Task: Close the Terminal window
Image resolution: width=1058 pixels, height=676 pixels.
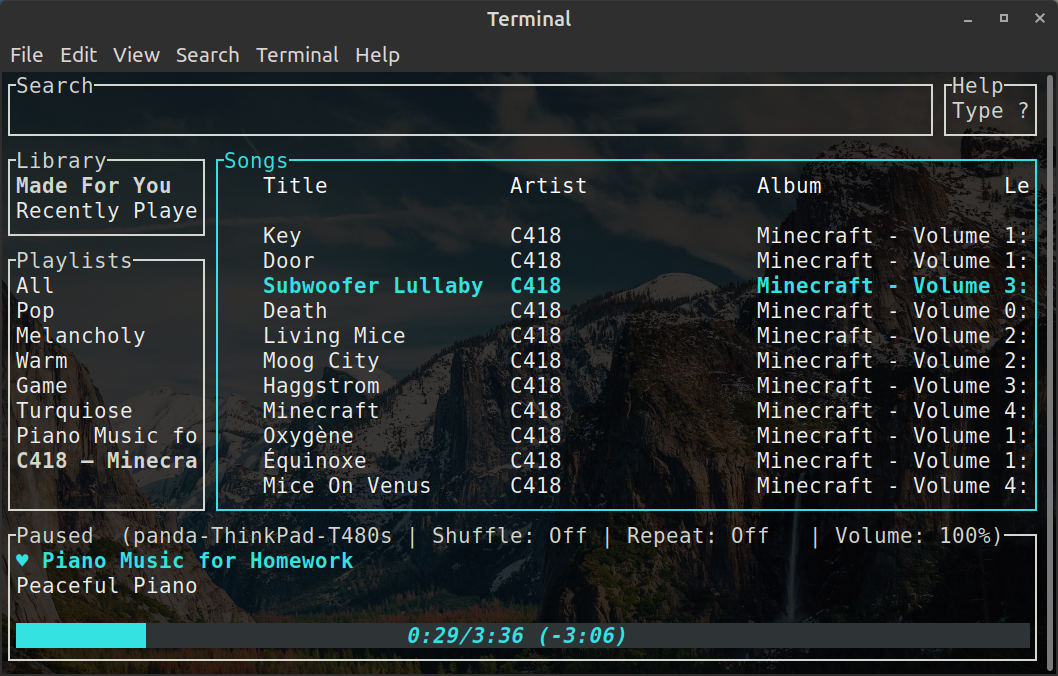Action: (x=1040, y=19)
